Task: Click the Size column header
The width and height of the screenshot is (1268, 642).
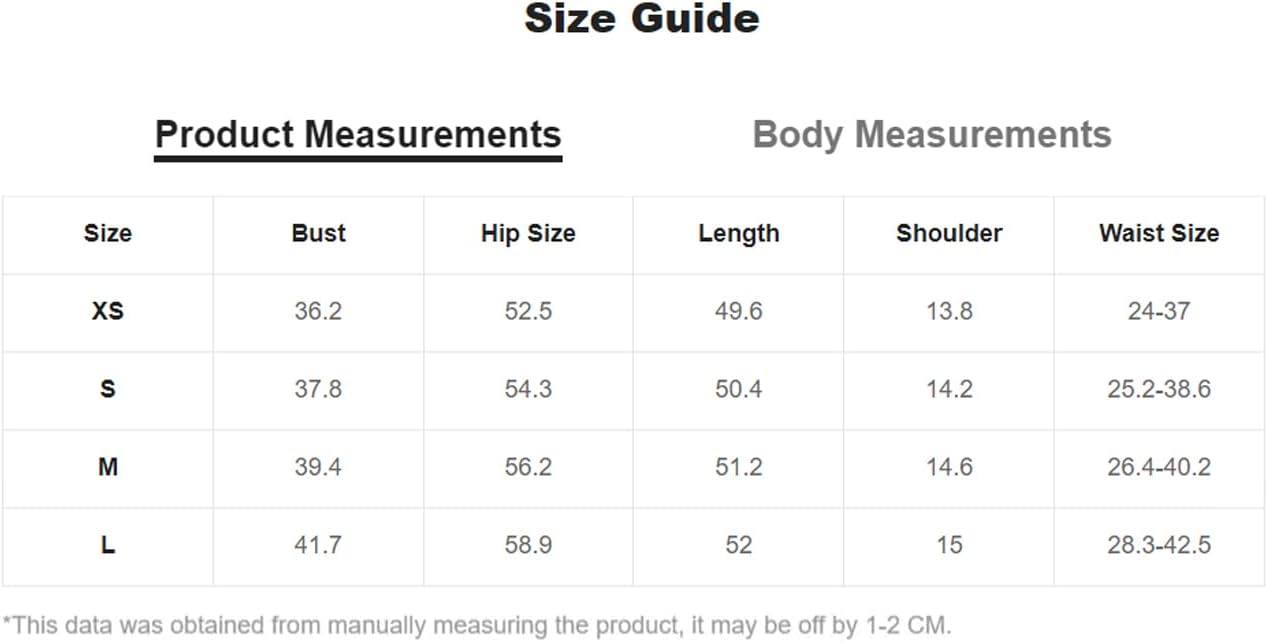Action: pos(108,233)
